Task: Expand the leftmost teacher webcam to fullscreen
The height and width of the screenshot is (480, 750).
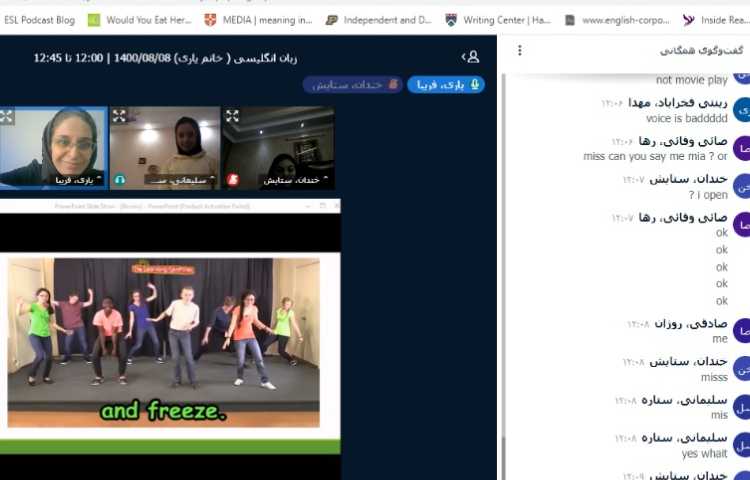Action: pyautogui.click(x=6, y=116)
